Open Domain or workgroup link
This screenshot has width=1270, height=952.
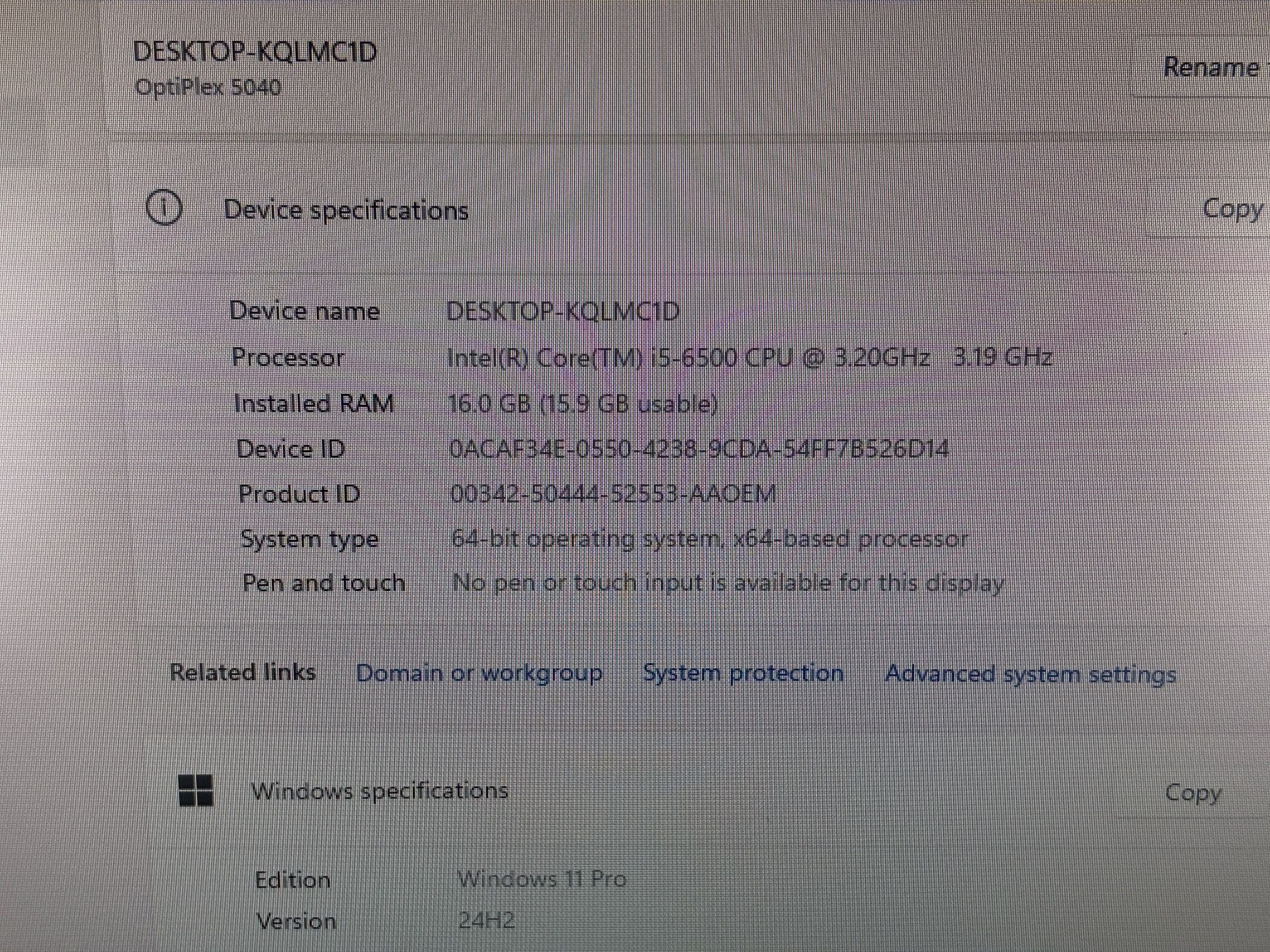pyautogui.click(x=479, y=673)
